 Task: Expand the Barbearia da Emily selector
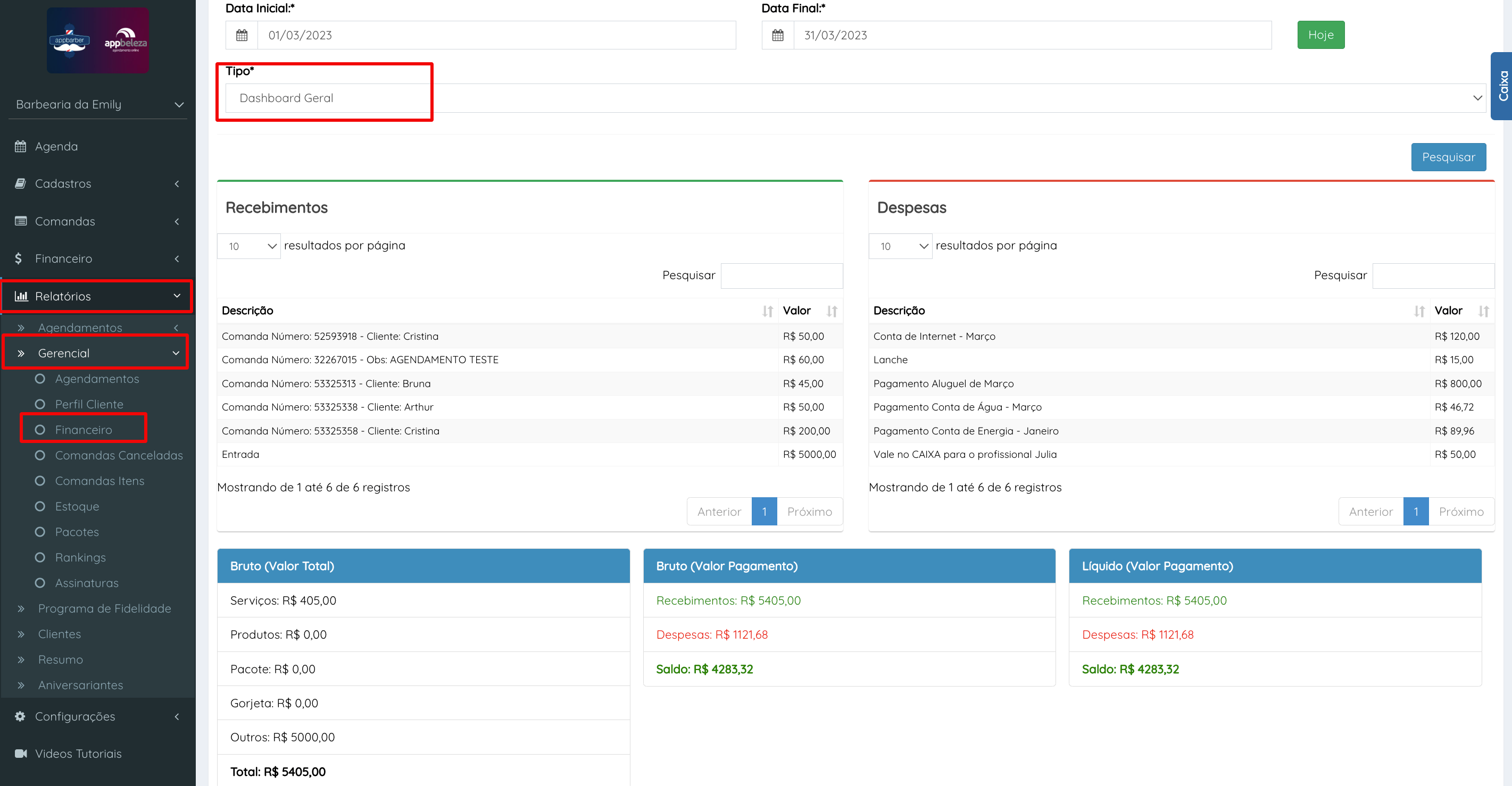(x=98, y=104)
